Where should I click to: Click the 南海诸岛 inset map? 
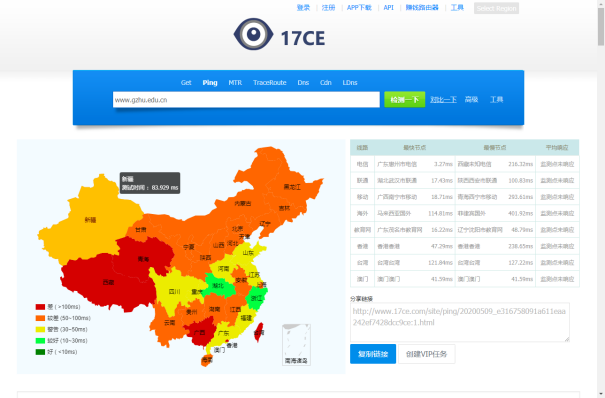point(296,345)
